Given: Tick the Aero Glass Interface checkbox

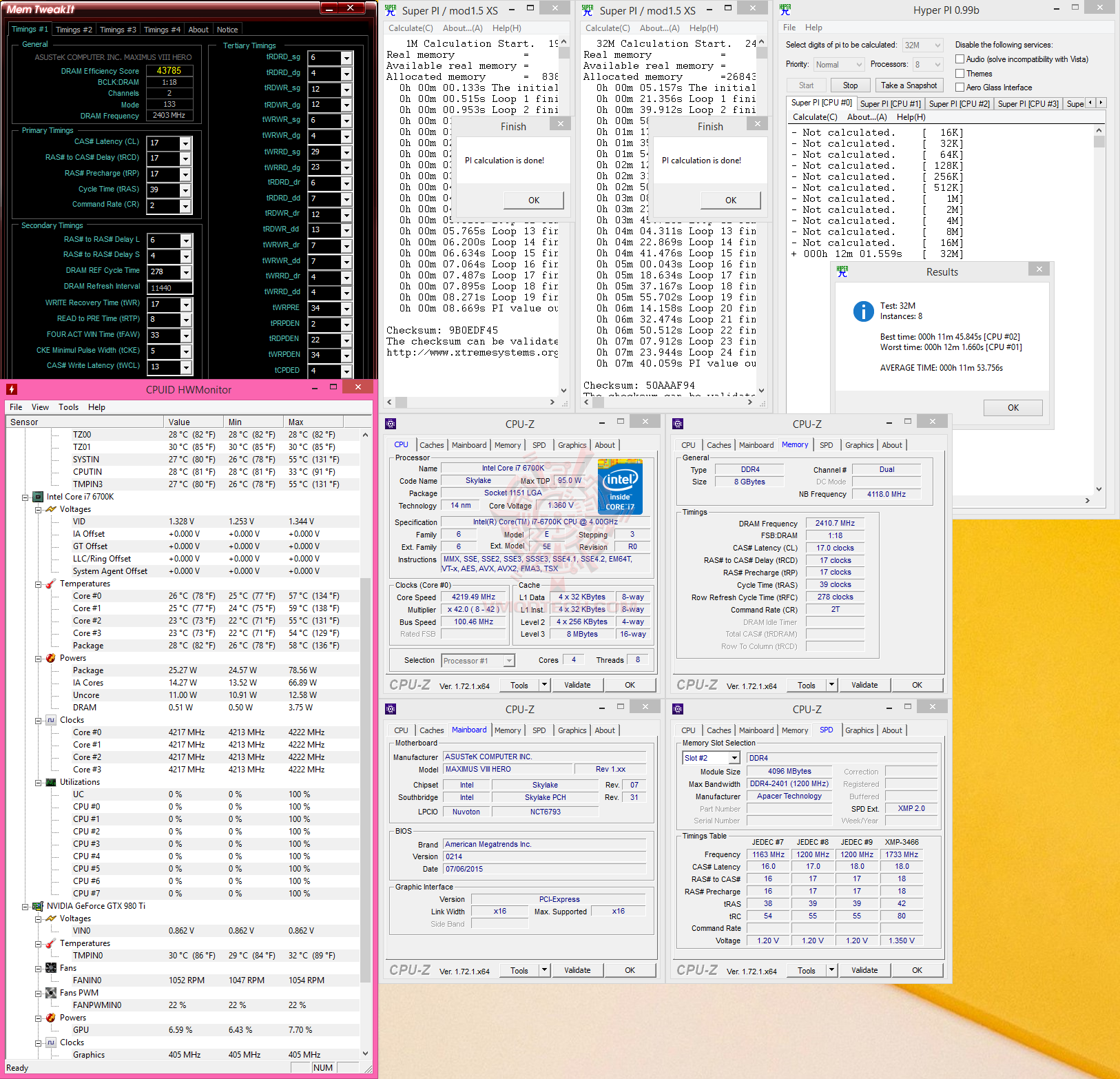Looking at the screenshot, I should click(960, 88).
